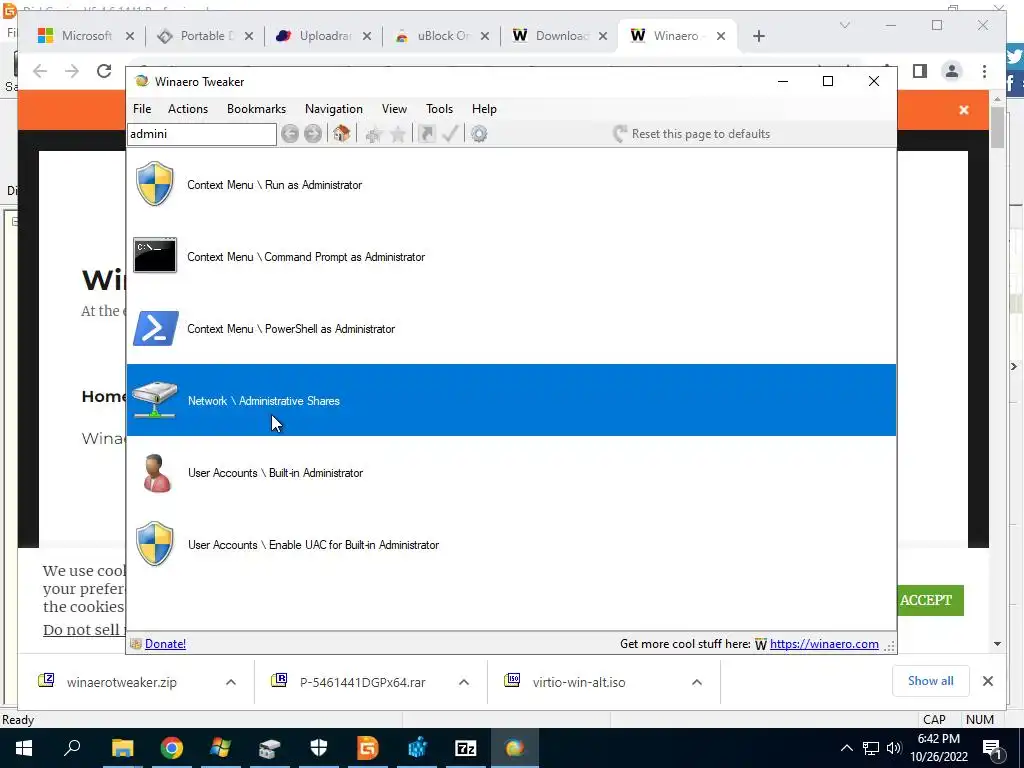Screen dimensions: 1024x768
Task: Click Reset this page to defaults
Action: click(x=692, y=134)
